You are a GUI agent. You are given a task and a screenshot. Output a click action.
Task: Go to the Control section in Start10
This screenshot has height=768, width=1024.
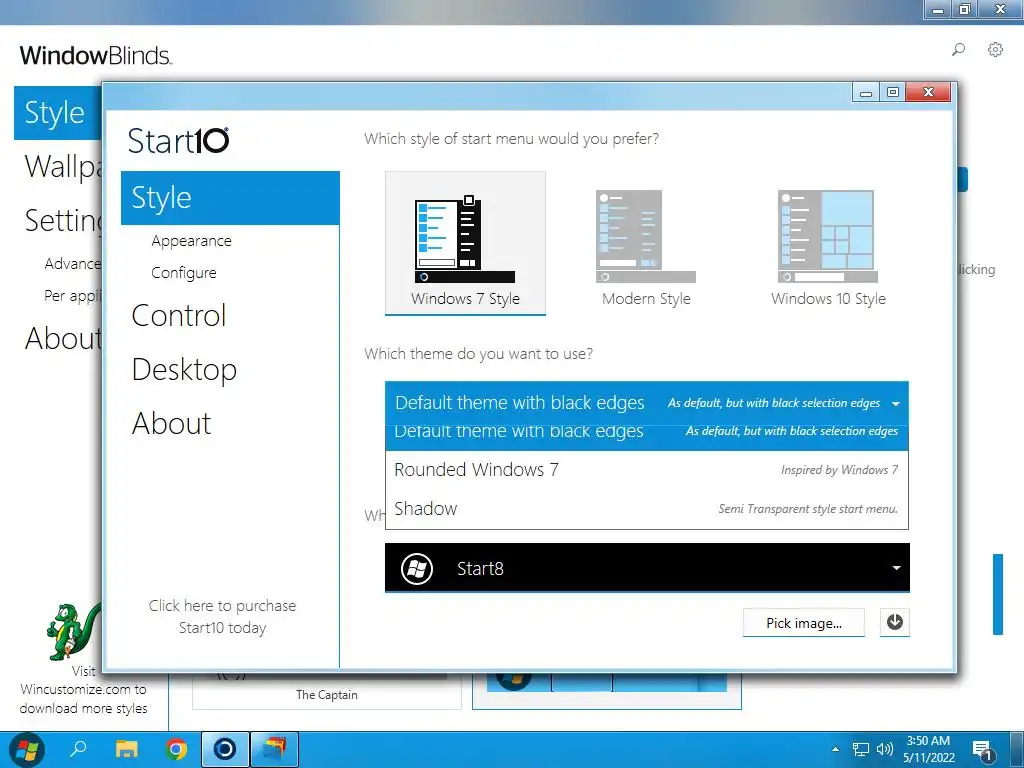coord(178,315)
